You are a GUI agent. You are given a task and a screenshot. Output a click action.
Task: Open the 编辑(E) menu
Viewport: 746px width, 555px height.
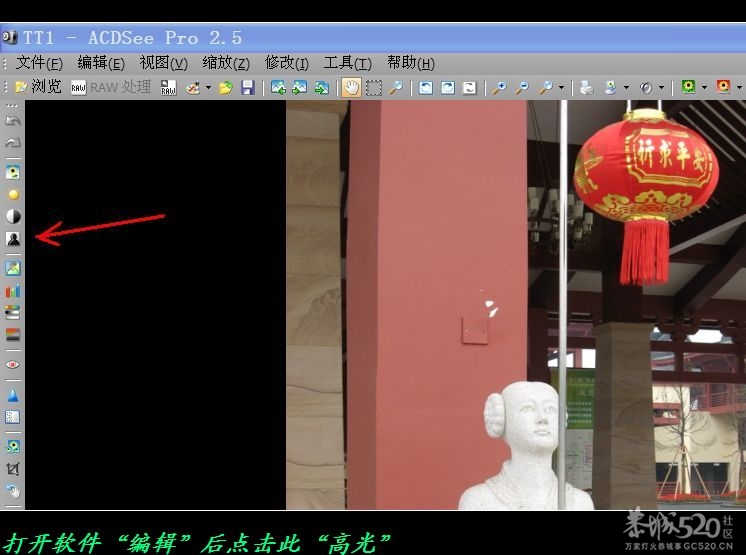coord(101,63)
